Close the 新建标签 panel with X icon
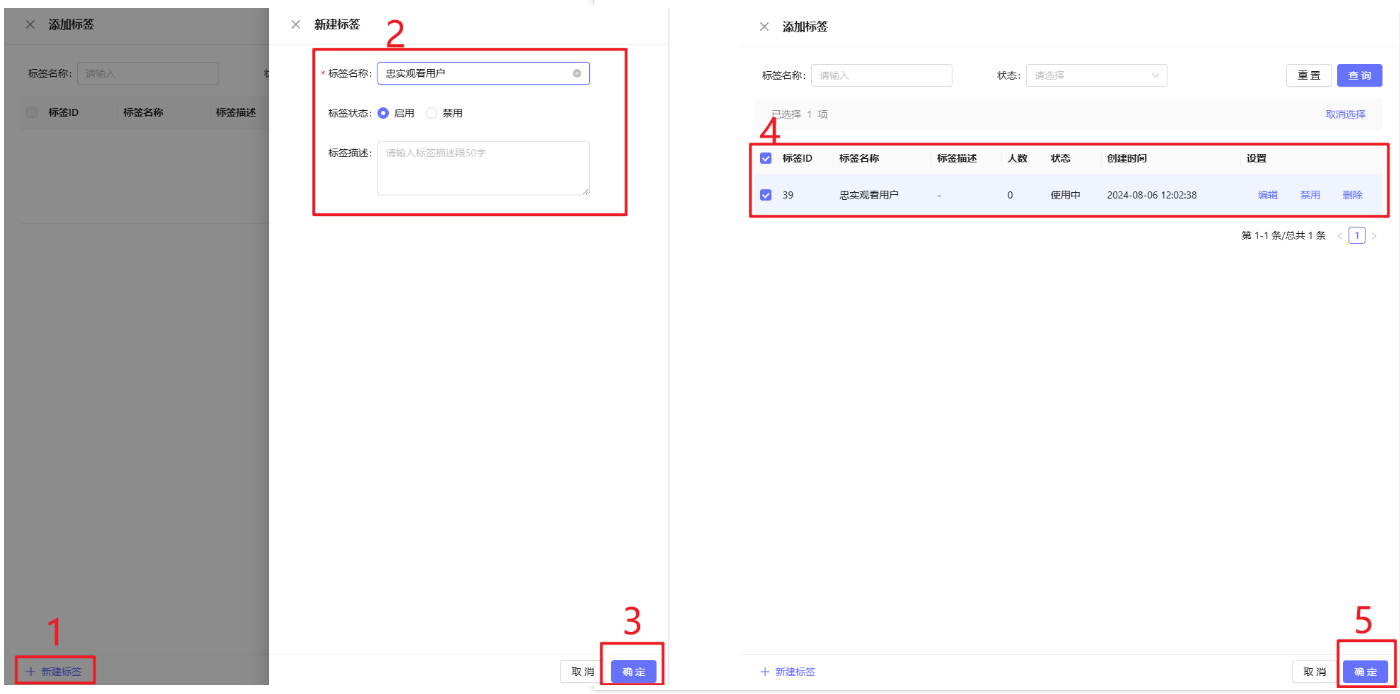The width and height of the screenshot is (1400, 694). click(295, 24)
